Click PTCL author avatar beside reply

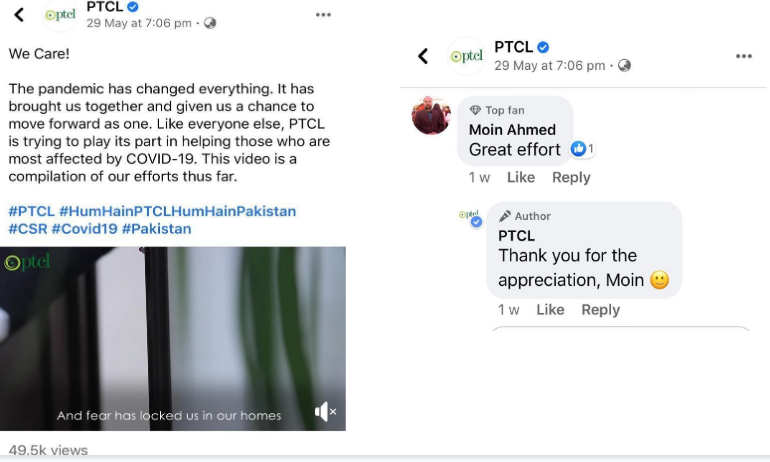[x=469, y=217]
